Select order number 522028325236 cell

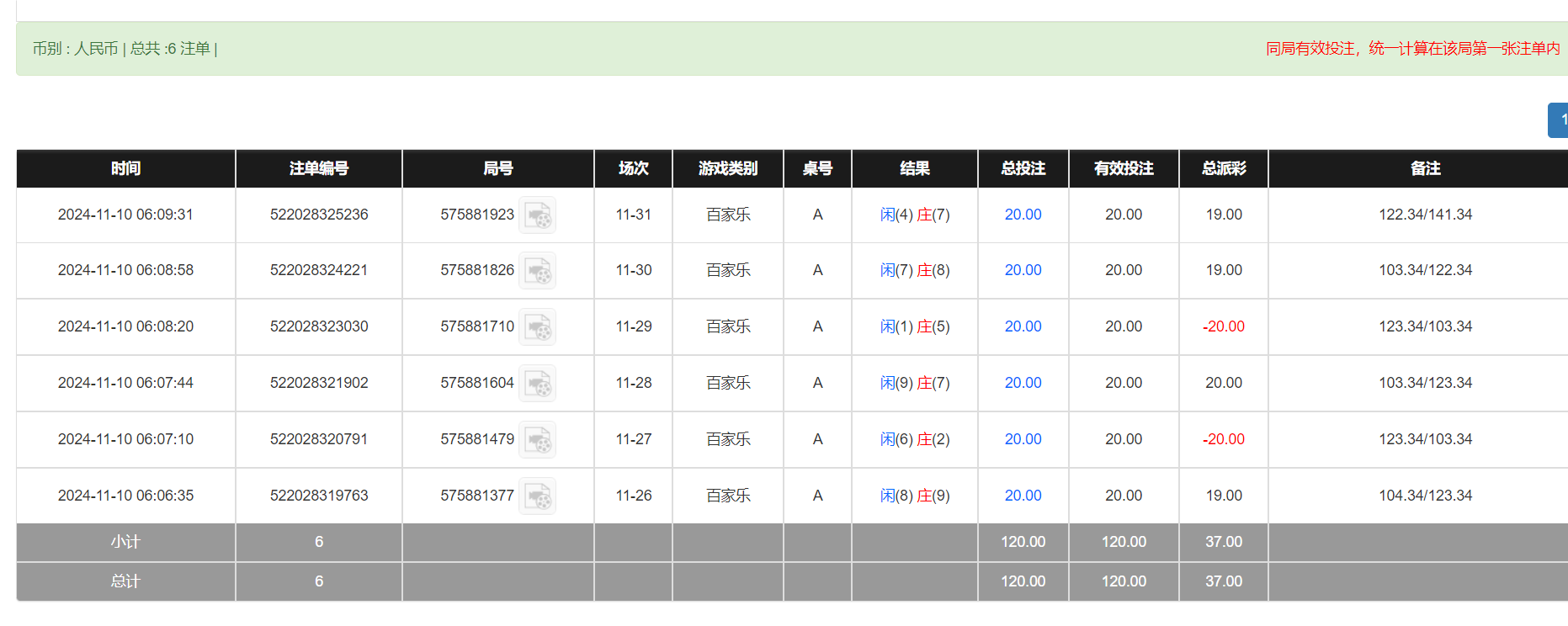(x=319, y=215)
